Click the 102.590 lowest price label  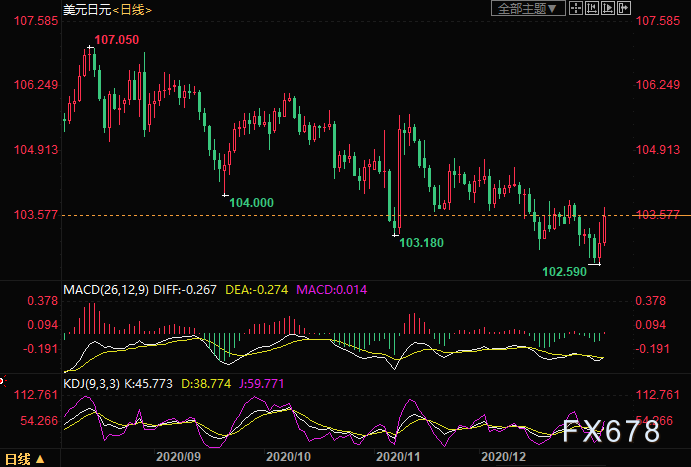565,270
